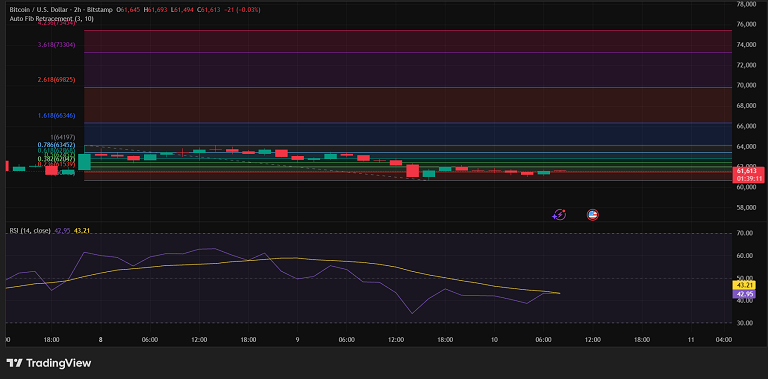
Task: Click the day 10 label on time axis
Action: (494, 339)
